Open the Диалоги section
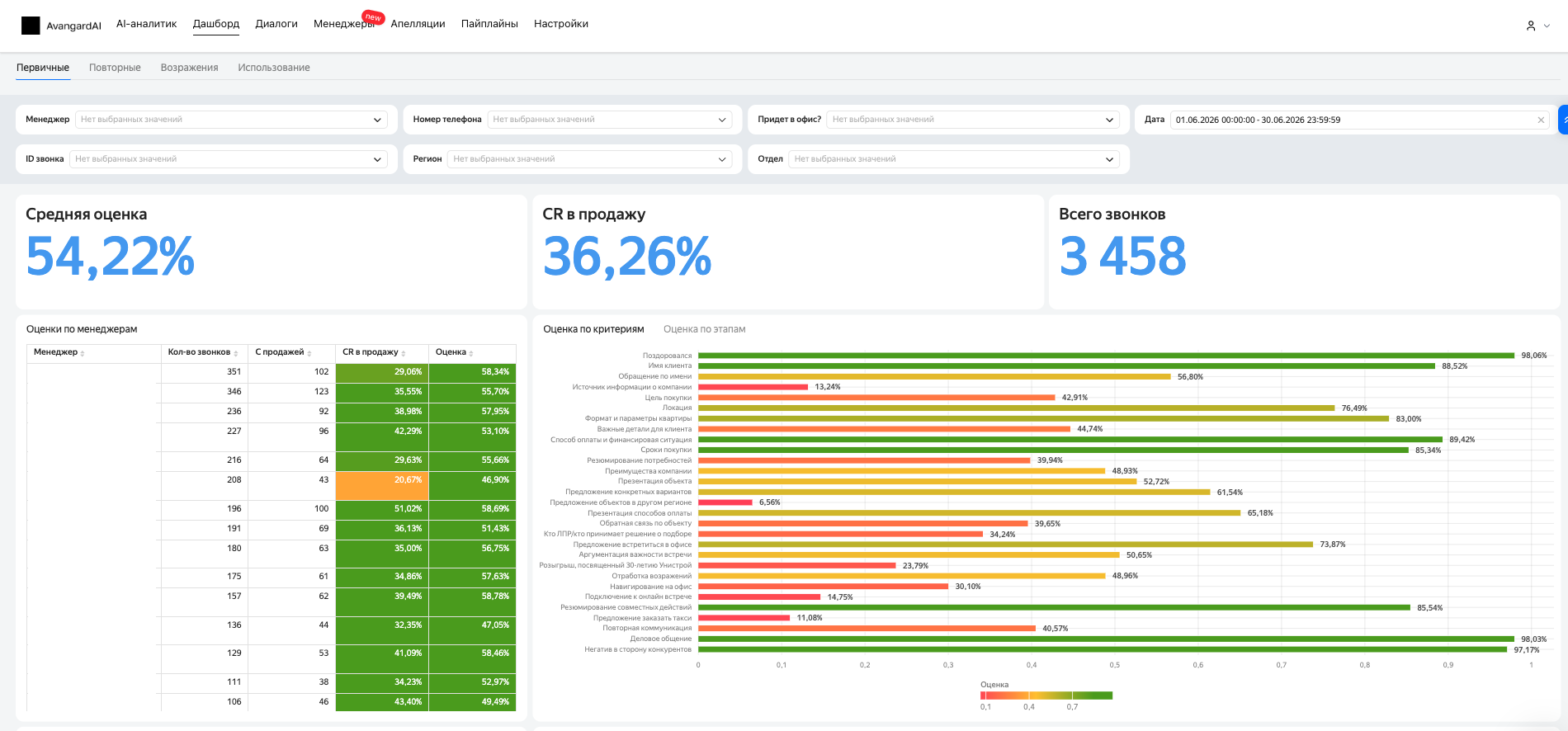Viewport: 1568px width, 731px height. [276, 24]
